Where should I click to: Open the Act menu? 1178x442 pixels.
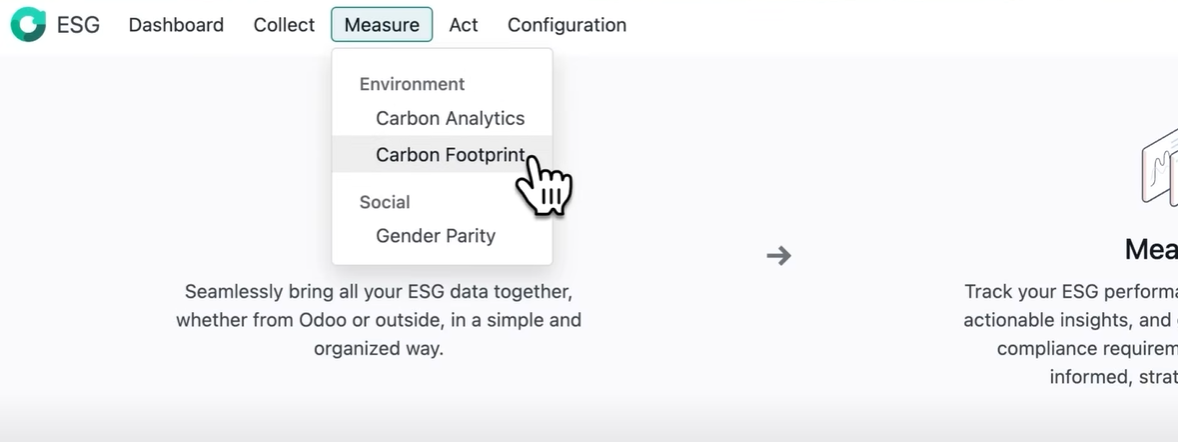tap(463, 25)
